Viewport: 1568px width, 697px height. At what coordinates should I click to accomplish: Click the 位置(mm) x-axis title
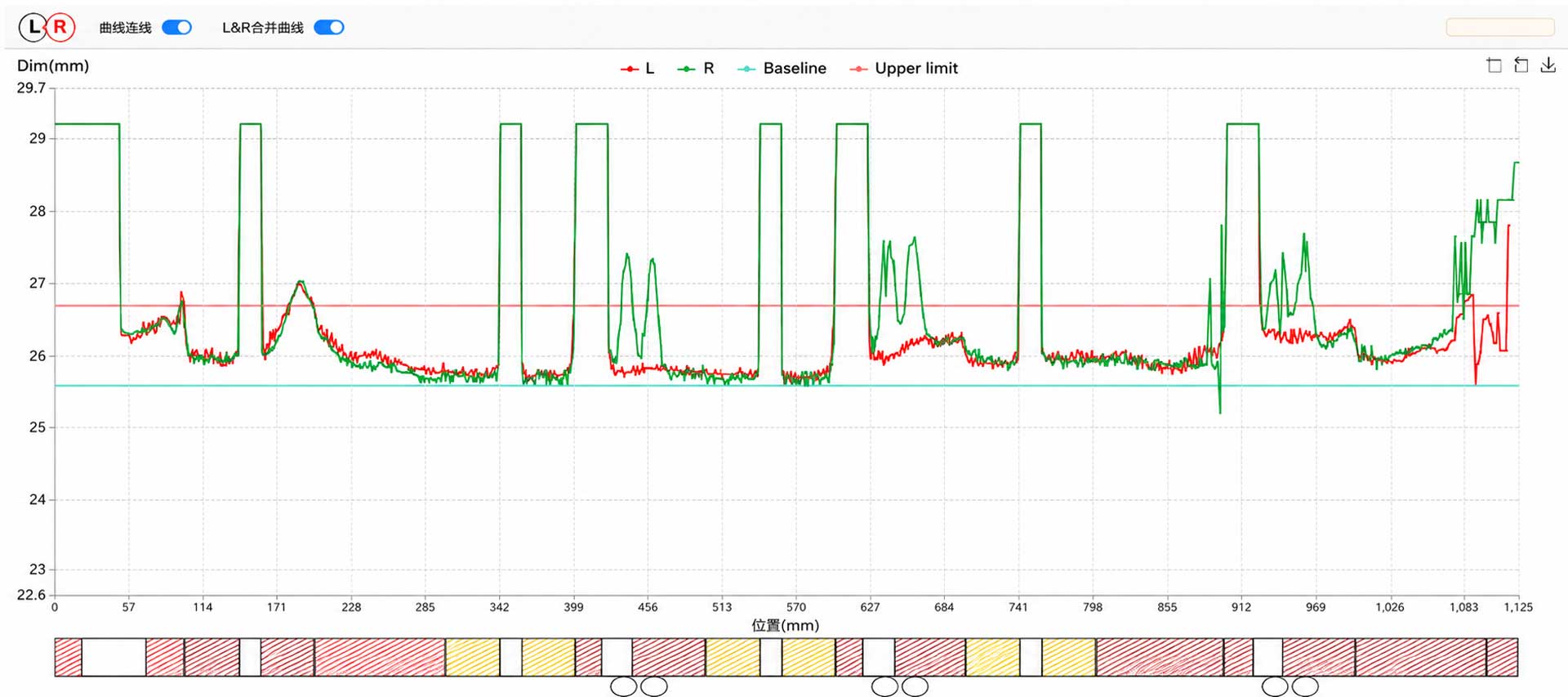tap(785, 625)
